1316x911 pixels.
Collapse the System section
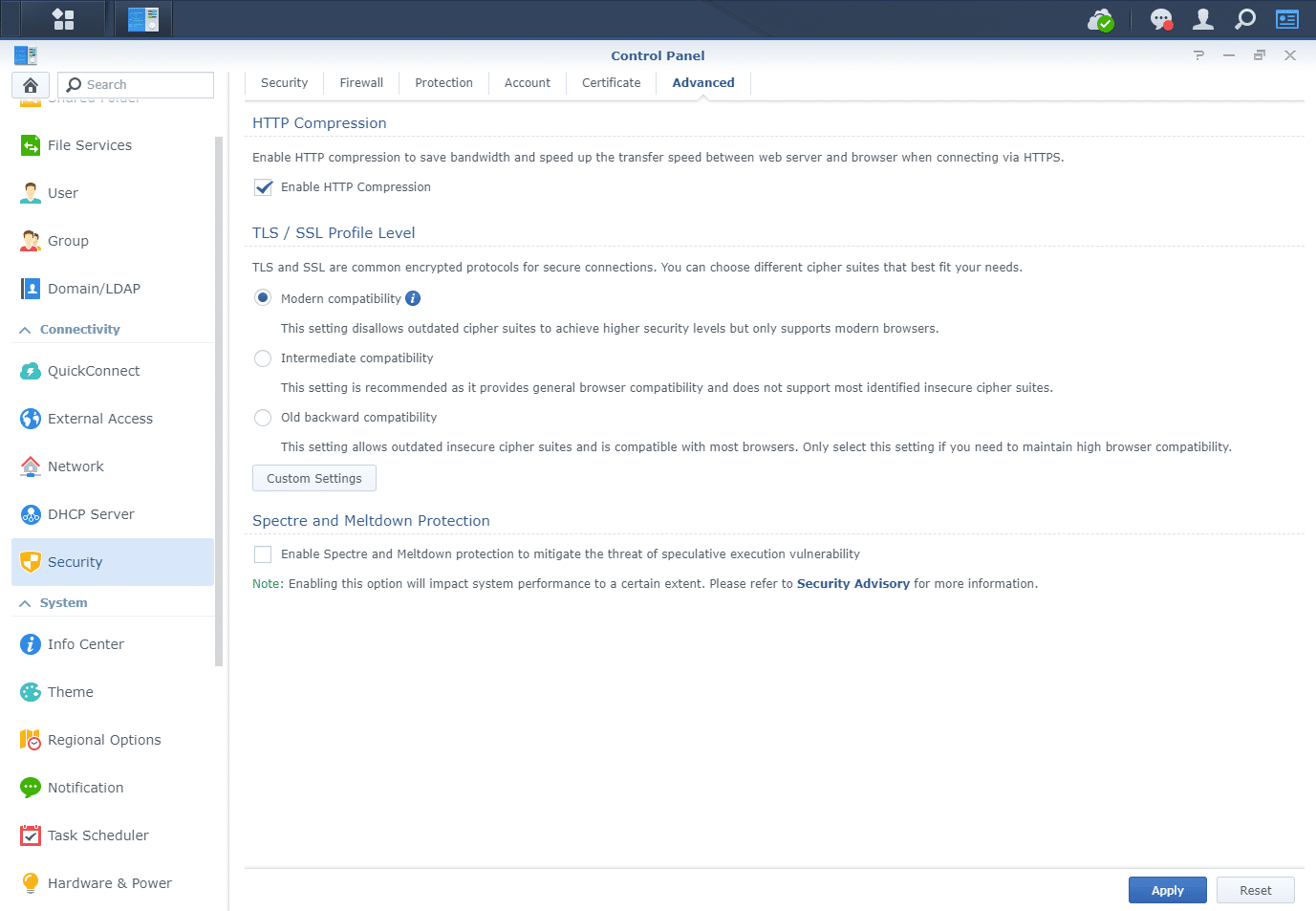[x=25, y=603]
